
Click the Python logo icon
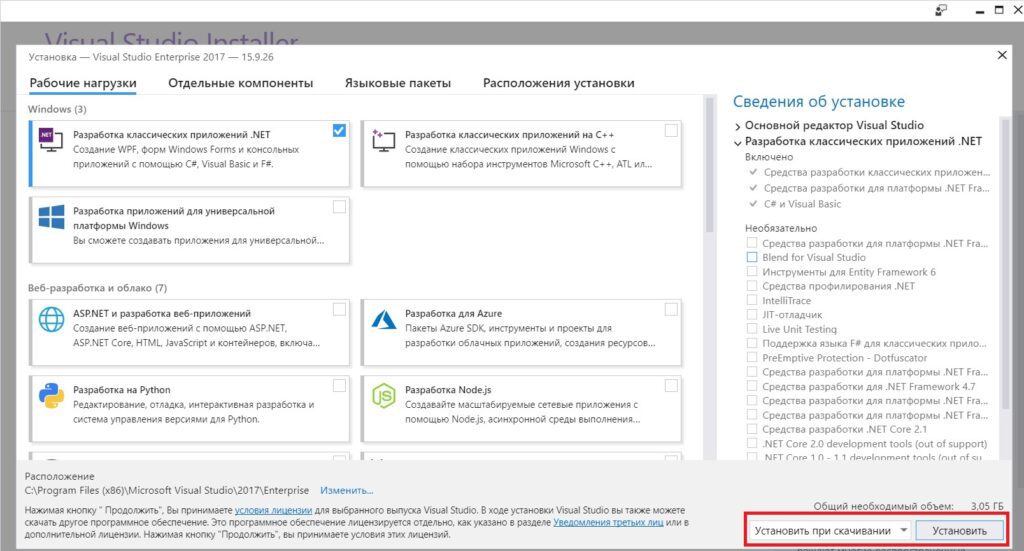51,396
